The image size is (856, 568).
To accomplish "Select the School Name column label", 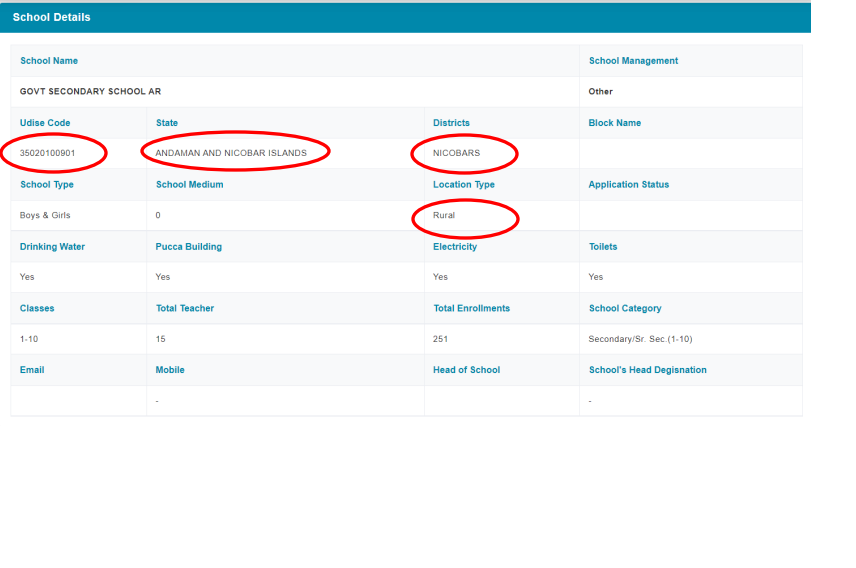I will click(x=49, y=61).
